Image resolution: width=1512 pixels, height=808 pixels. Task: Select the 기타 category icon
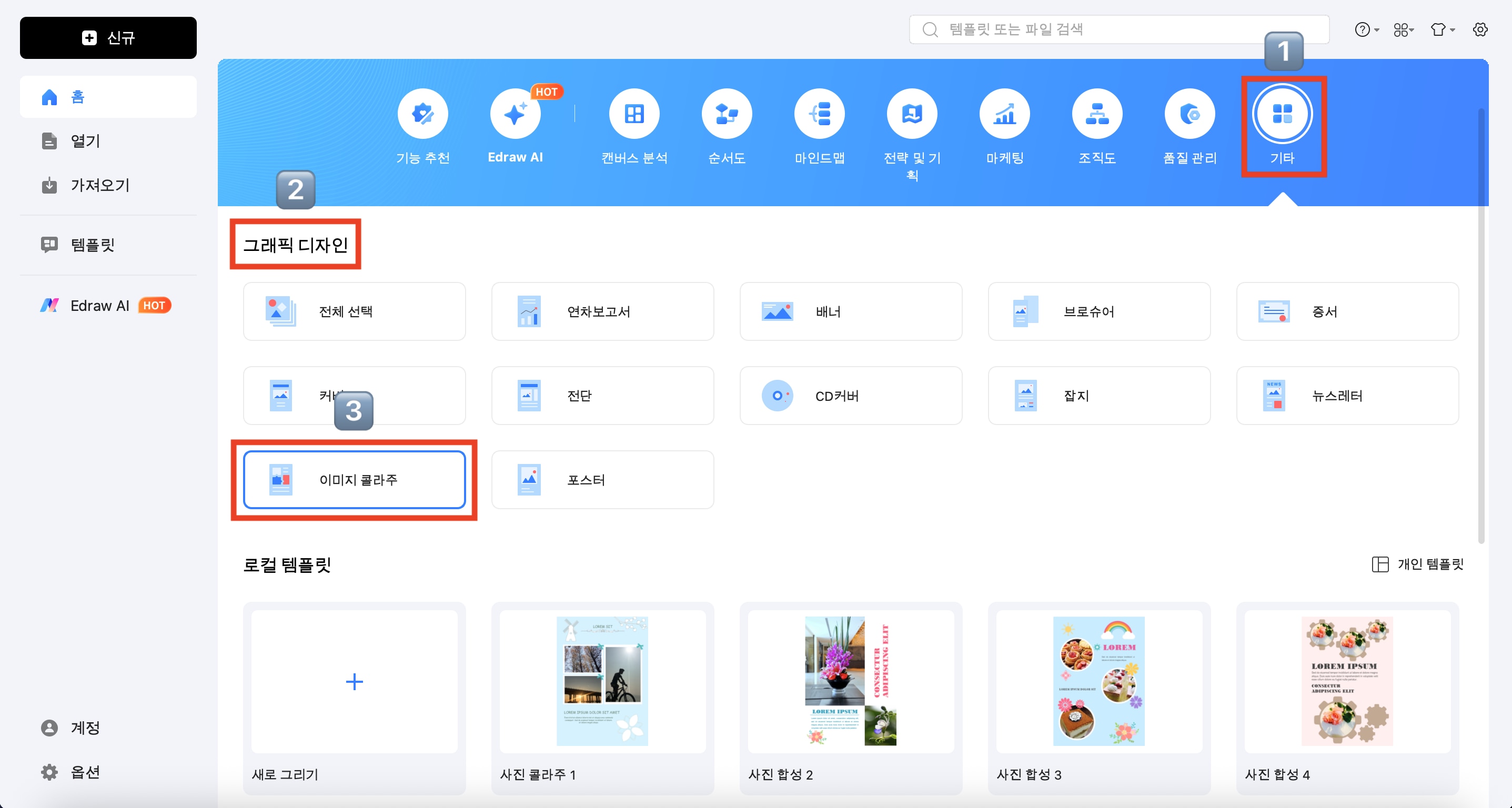tap(1284, 115)
